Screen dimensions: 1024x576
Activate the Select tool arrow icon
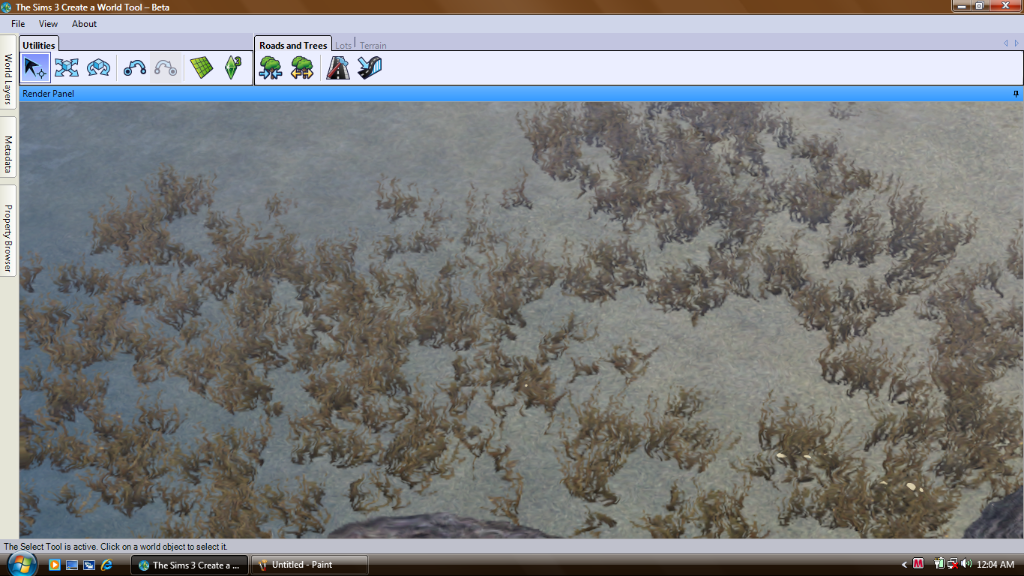(35, 68)
